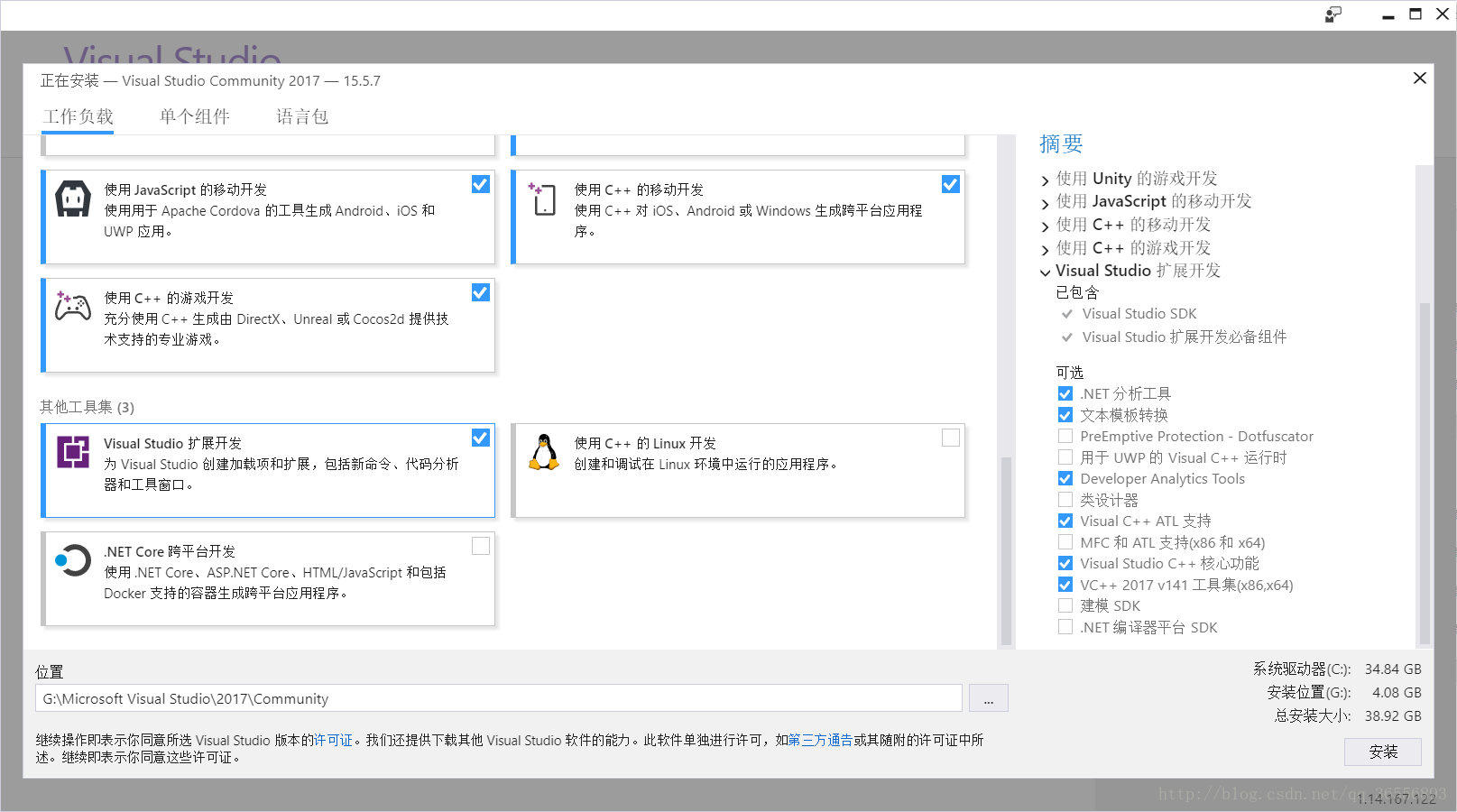Check the .NET Core 跨平台开发 workload

481,546
